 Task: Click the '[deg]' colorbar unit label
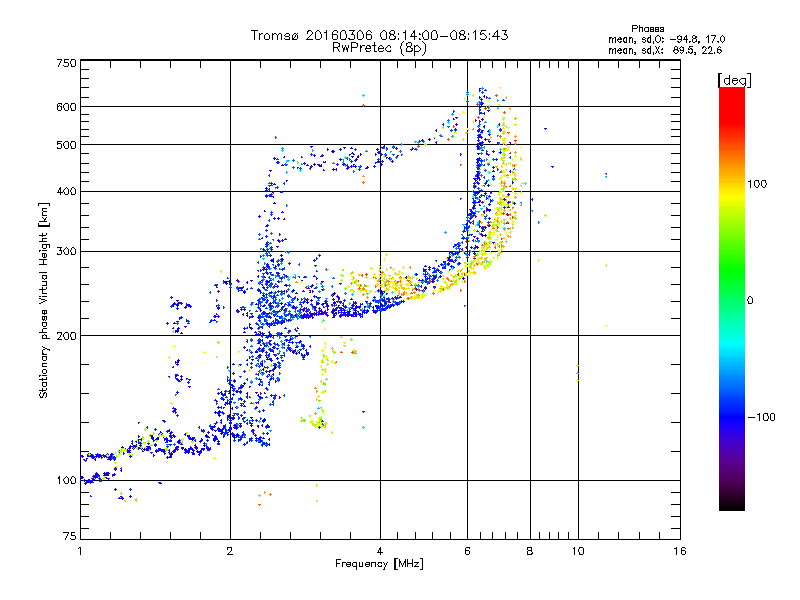[x=734, y=80]
